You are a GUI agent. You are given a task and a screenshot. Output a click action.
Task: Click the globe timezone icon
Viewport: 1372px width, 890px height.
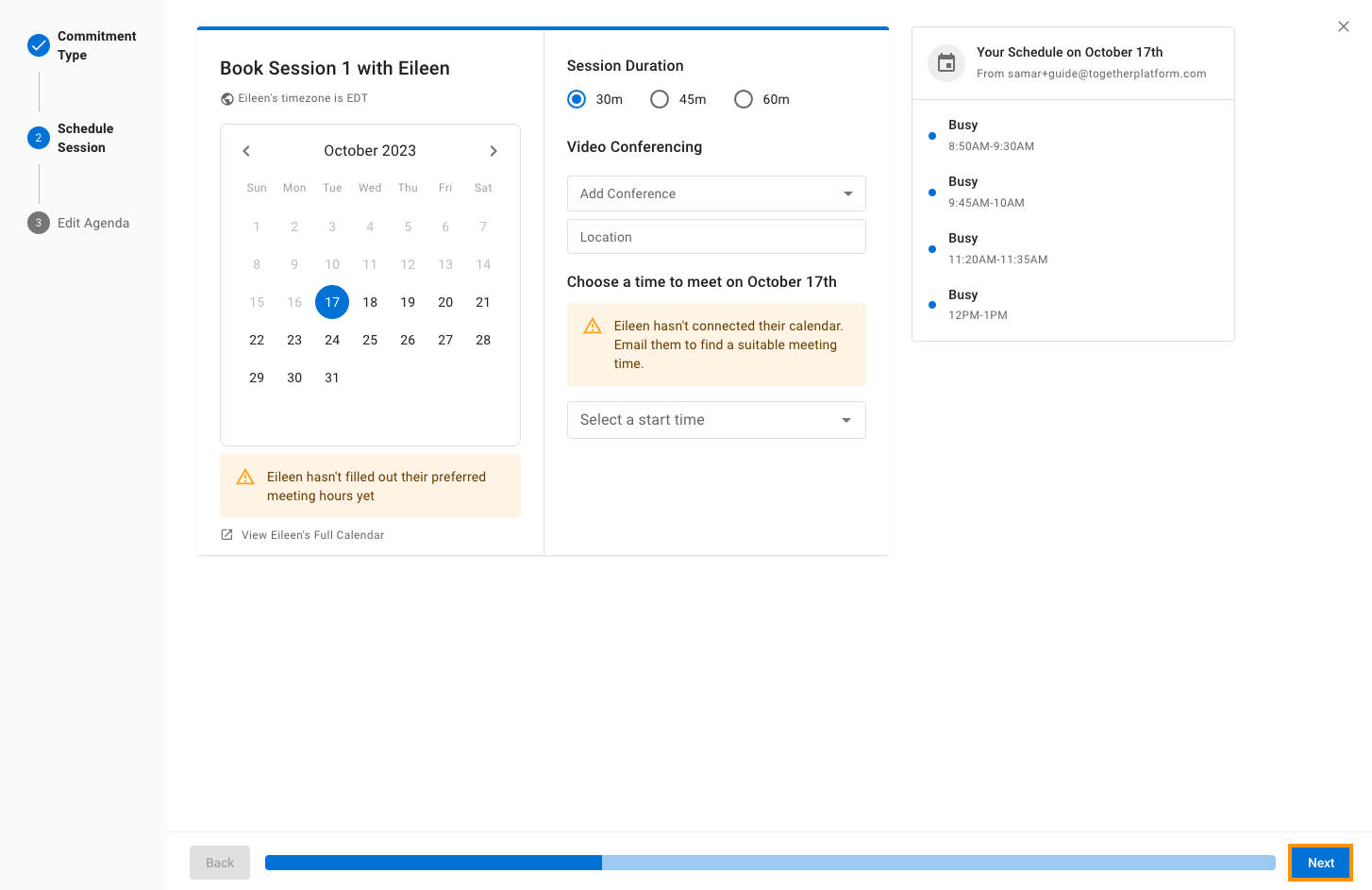pyautogui.click(x=227, y=99)
